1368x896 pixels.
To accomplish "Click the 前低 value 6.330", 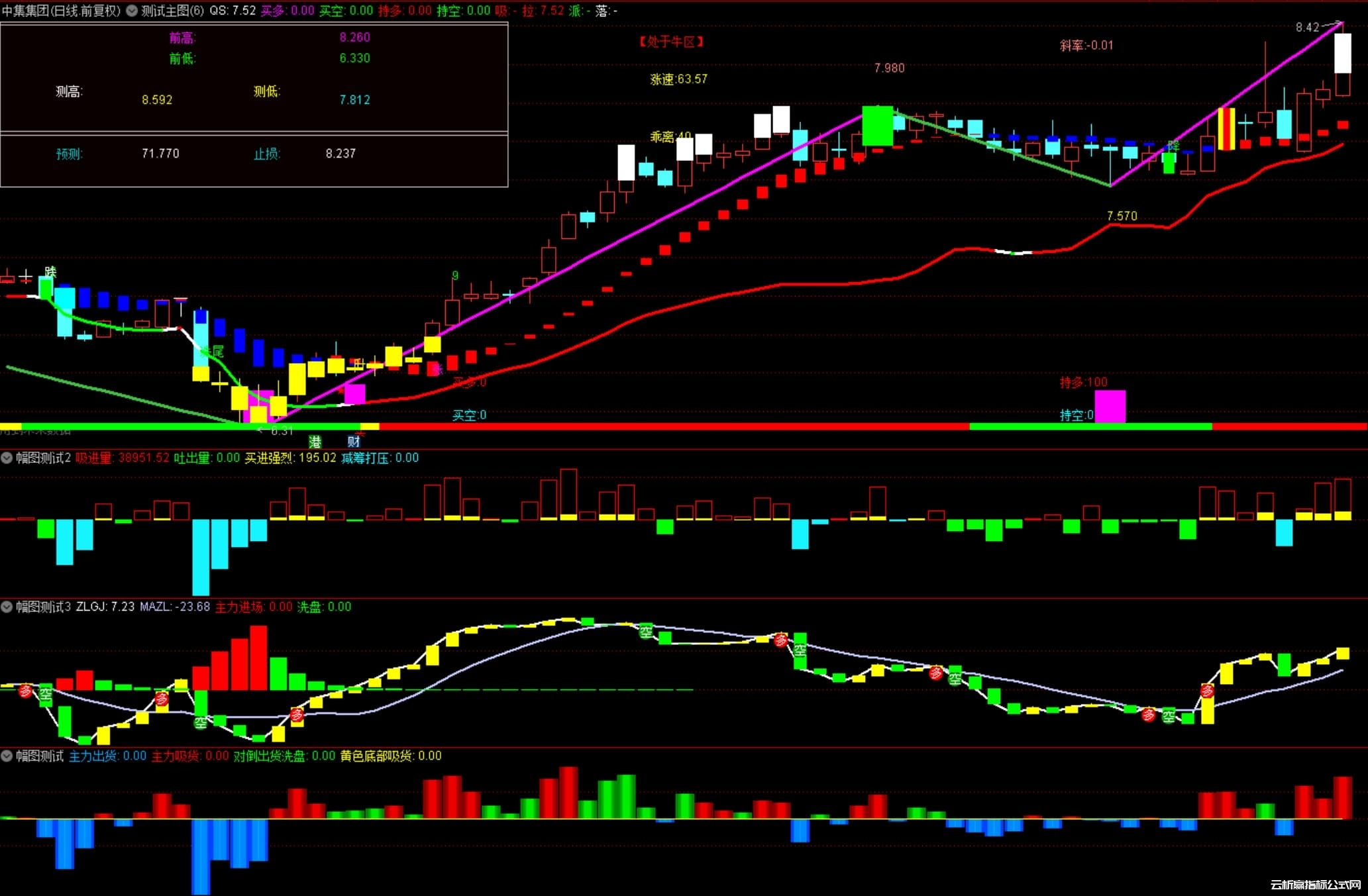I will pyautogui.click(x=354, y=58).
